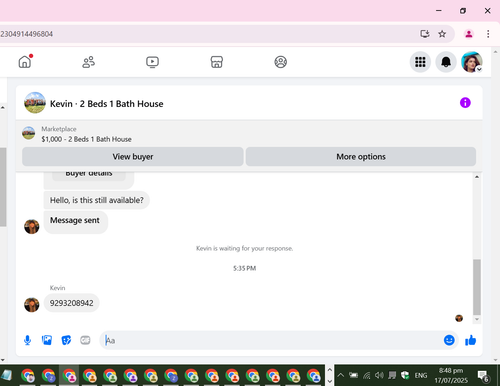Click Kevin's avatar next to phone number

[x=32, y=305]
